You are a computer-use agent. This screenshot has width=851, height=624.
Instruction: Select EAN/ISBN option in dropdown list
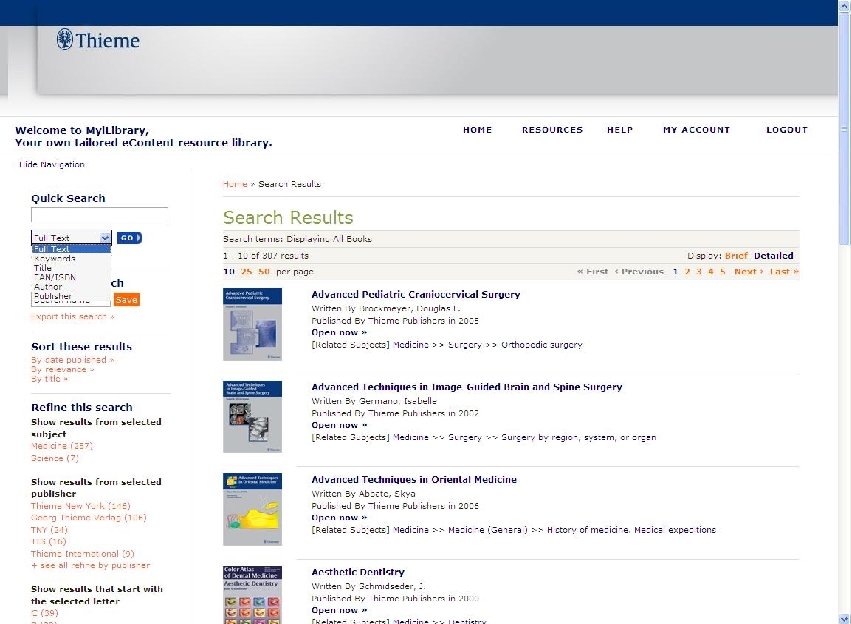pyautogui.click(x=71, y=277)
